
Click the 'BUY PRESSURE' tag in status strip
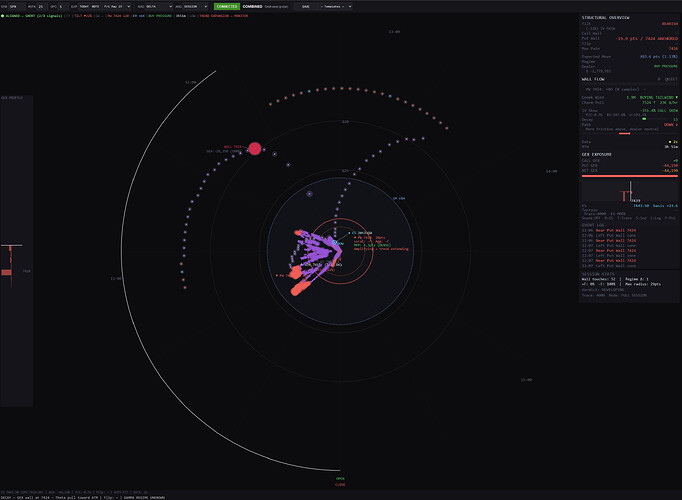pos(160,16)
